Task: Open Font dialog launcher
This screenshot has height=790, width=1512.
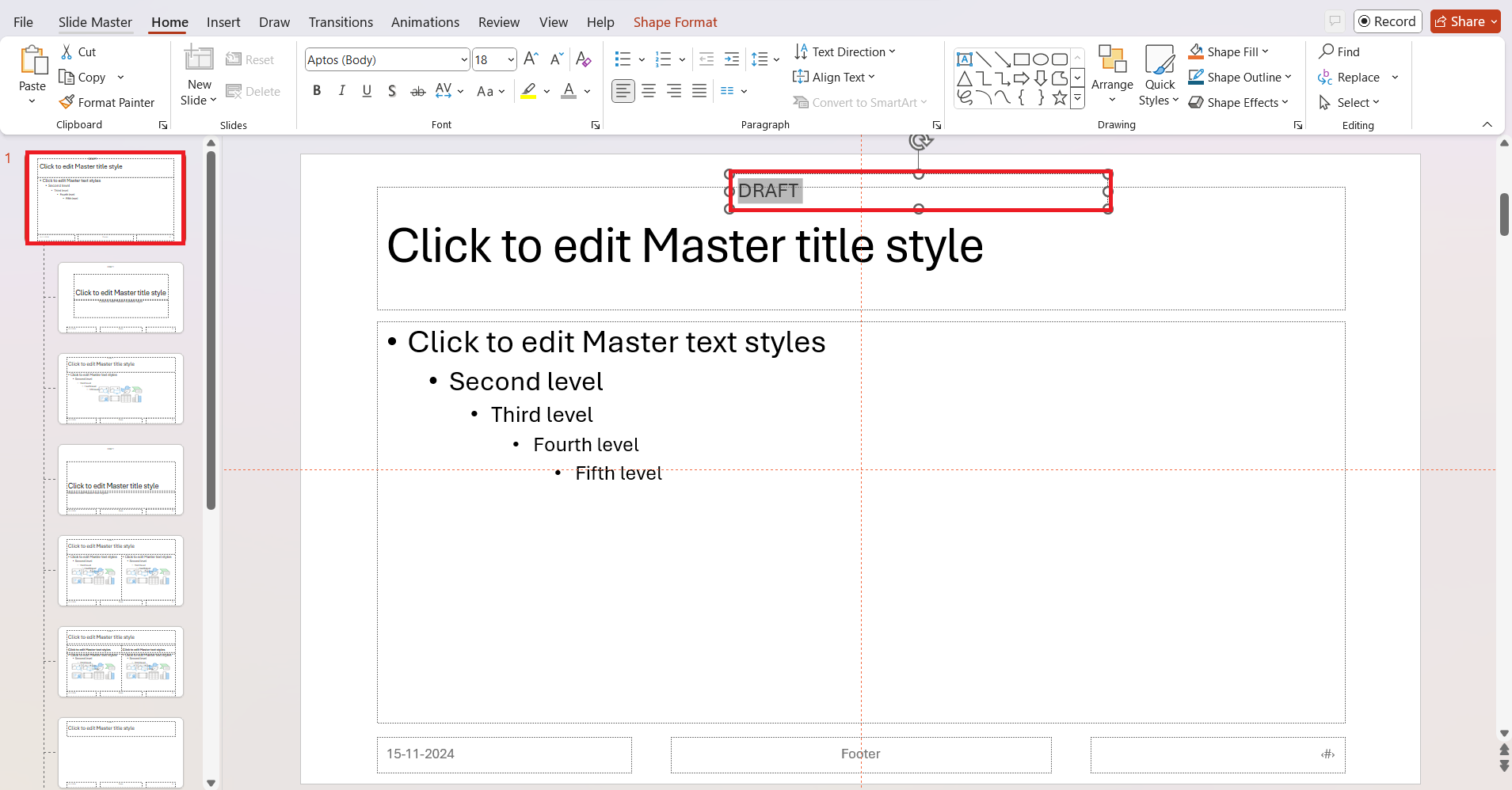Action: tap(596, 125)
